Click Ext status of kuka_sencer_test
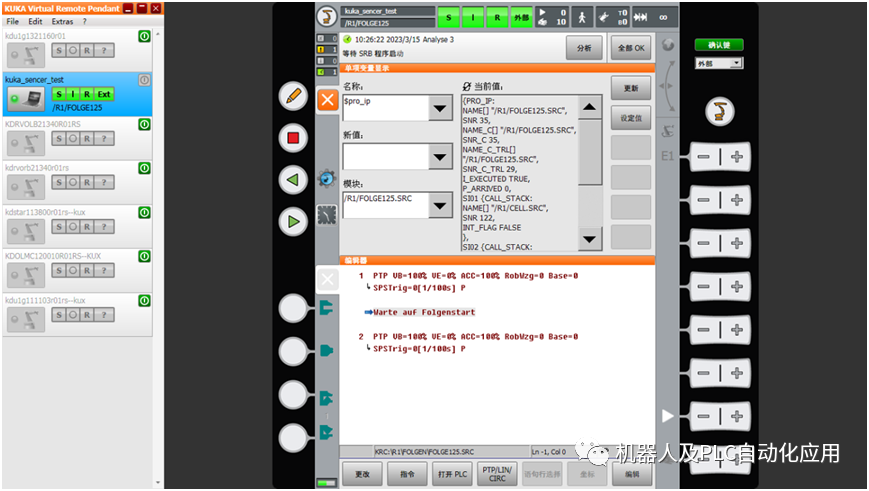The width and height of the screenshot is (869, 491). (x=104, y=94)
